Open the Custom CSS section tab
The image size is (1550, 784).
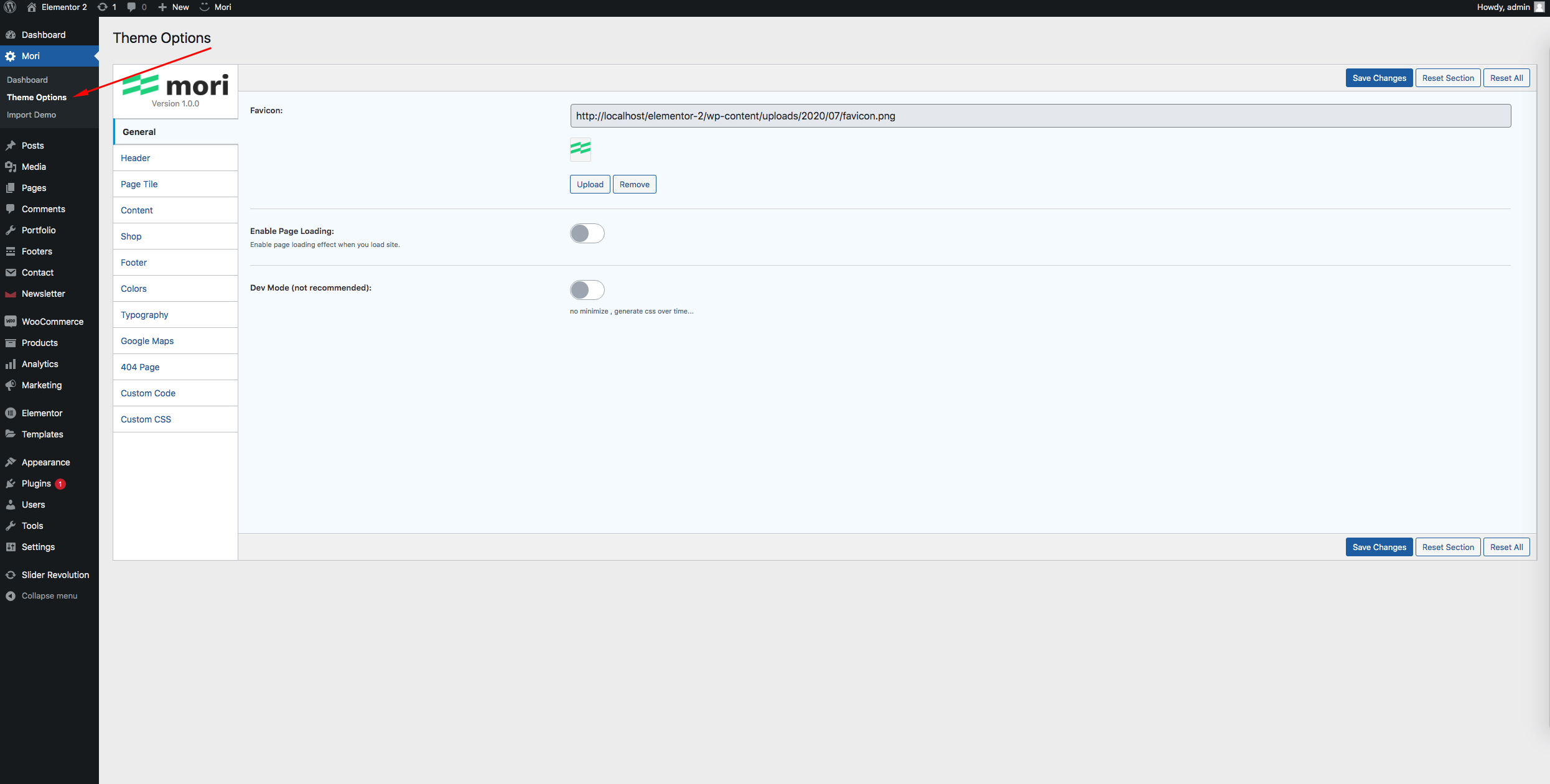(146, 419)
